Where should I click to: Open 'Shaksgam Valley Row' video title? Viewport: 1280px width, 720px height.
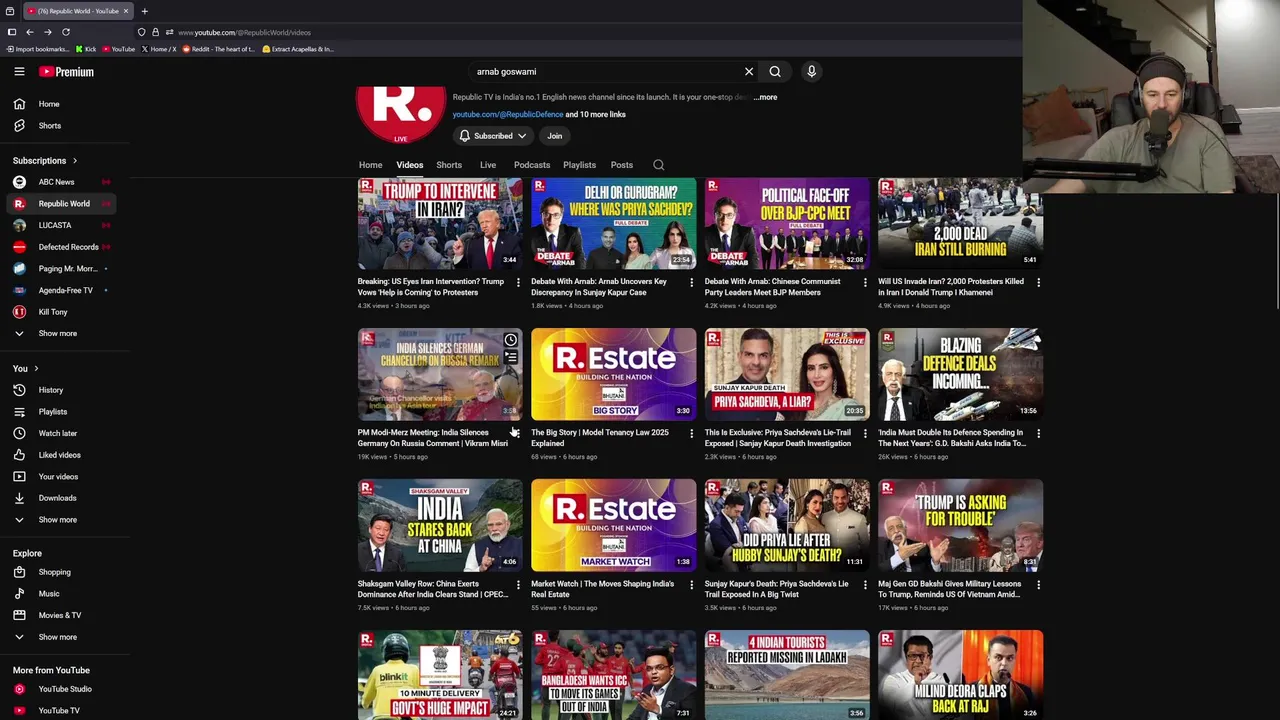click(432, 589)
